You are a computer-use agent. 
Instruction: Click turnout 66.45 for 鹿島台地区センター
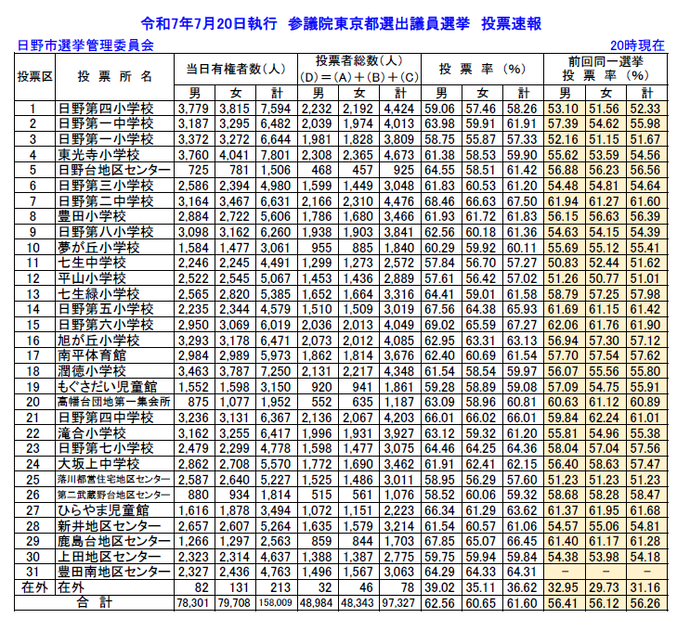(522, 542)
